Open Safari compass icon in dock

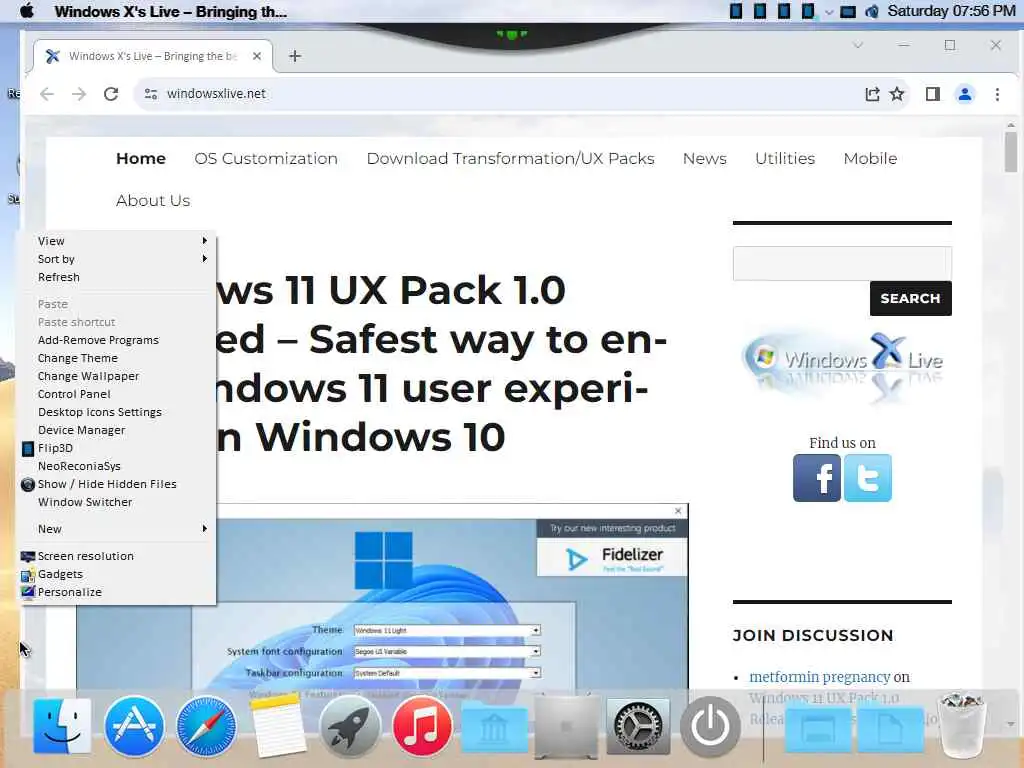(x=206, y=726)
